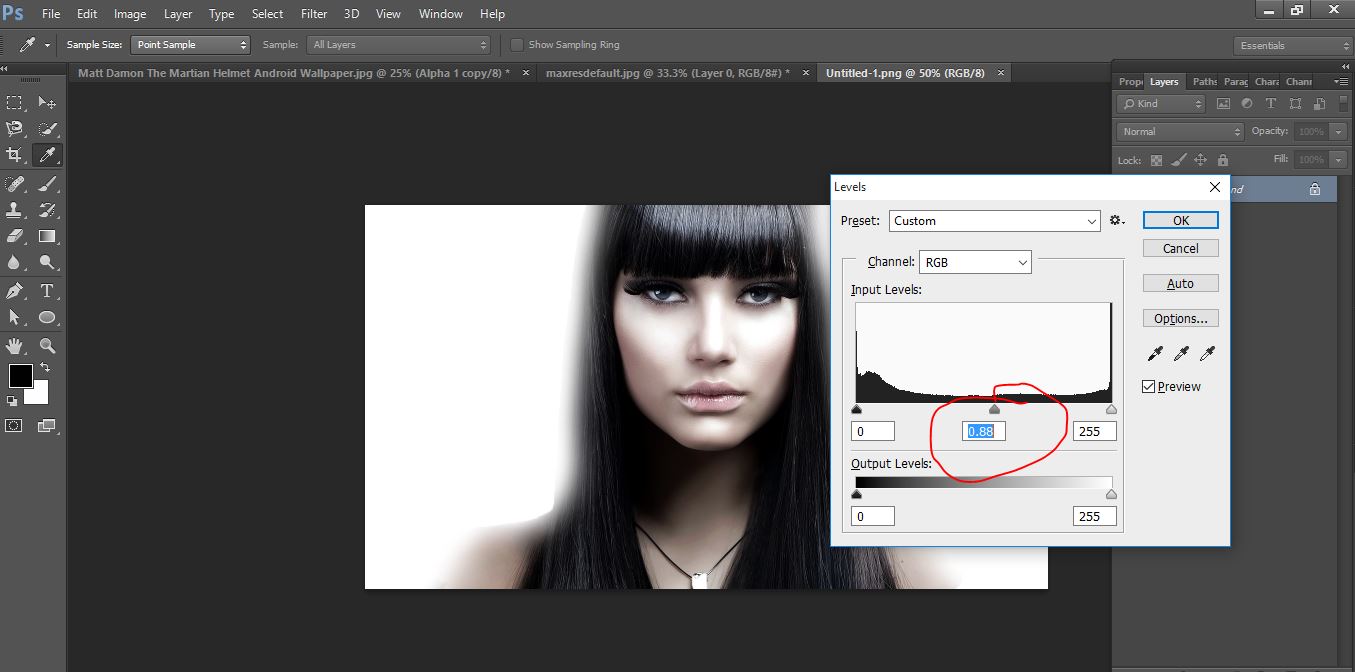Enable Show Sampling Ring checkbox
Viewport: 1355px width, 672px height.
(x=517, y=45)
